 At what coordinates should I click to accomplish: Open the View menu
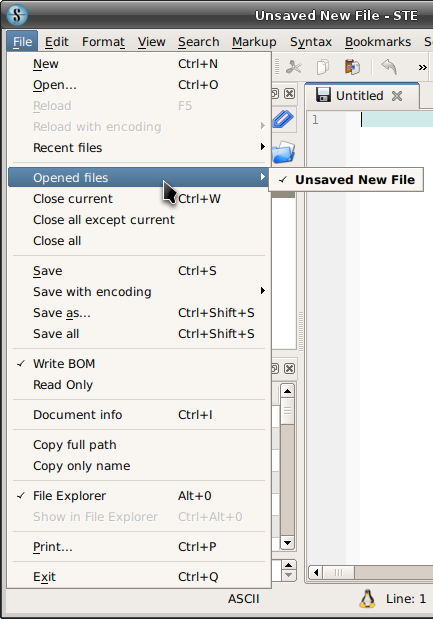(x=151, y=41)
